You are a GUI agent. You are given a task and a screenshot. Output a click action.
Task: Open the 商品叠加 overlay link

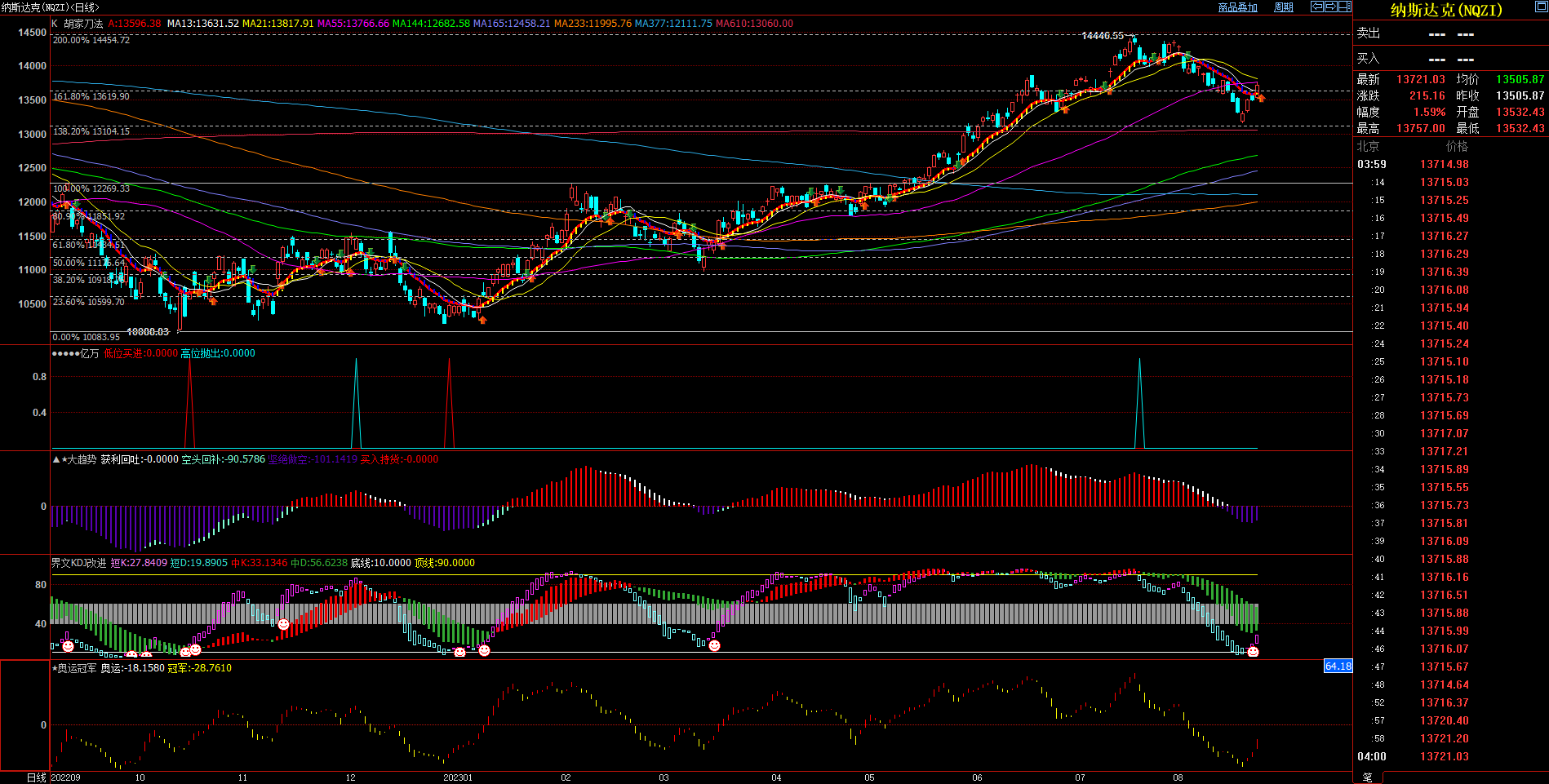1237,7
